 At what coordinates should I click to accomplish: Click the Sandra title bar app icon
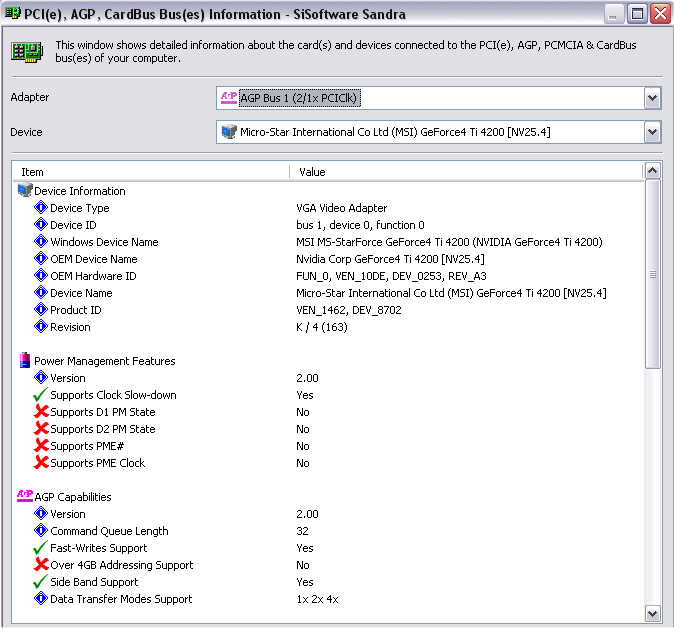(x=12, y=13)
